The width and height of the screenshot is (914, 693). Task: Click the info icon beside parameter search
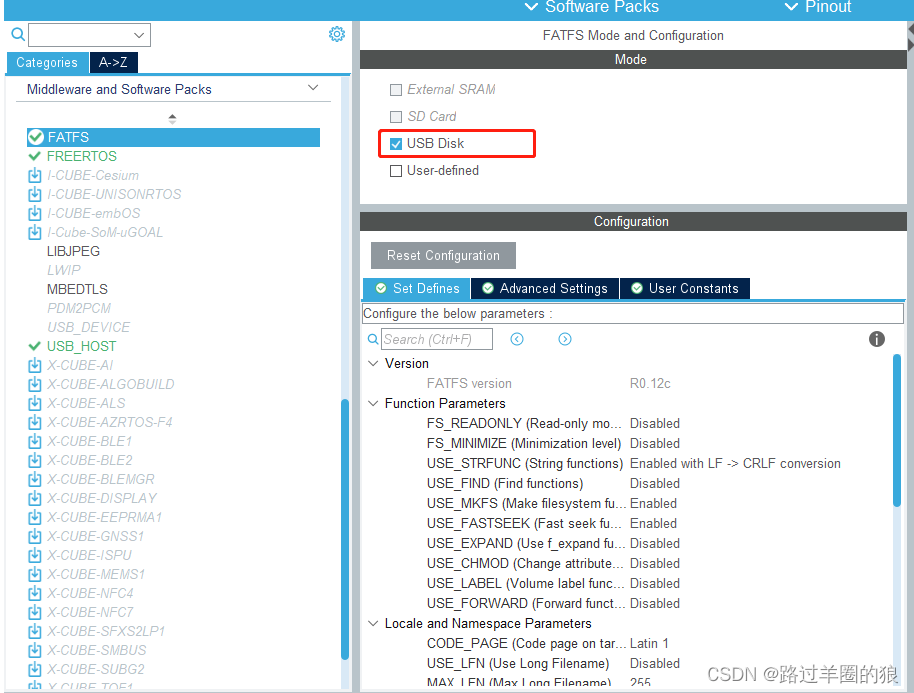(877, 339)
